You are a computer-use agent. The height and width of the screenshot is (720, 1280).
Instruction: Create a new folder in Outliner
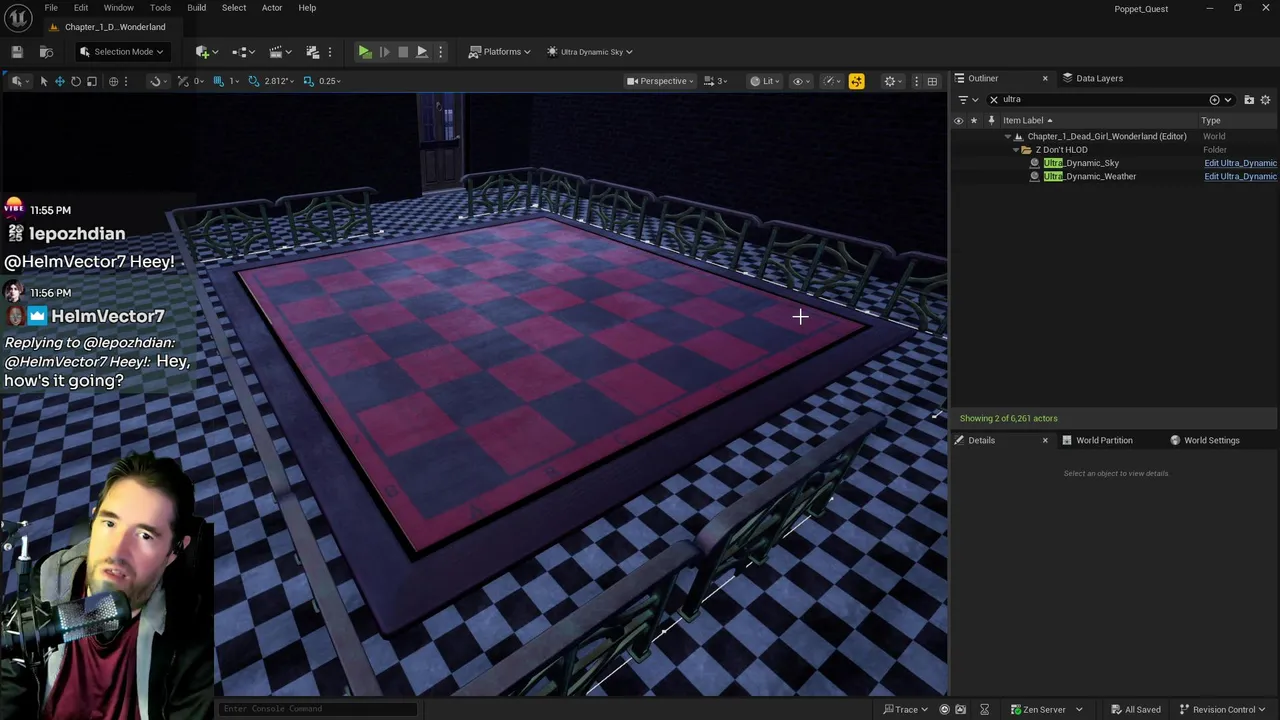tap(1249, 100)
